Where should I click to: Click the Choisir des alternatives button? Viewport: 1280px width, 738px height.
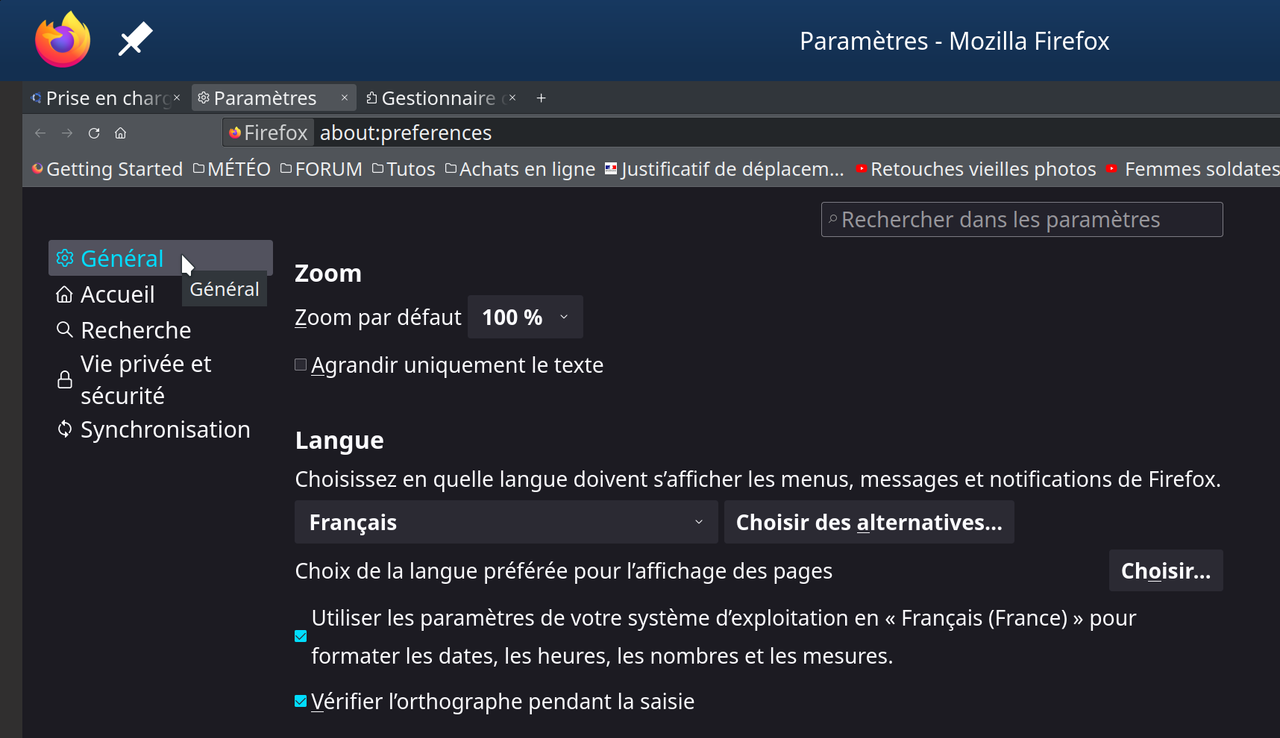point(868,521)
